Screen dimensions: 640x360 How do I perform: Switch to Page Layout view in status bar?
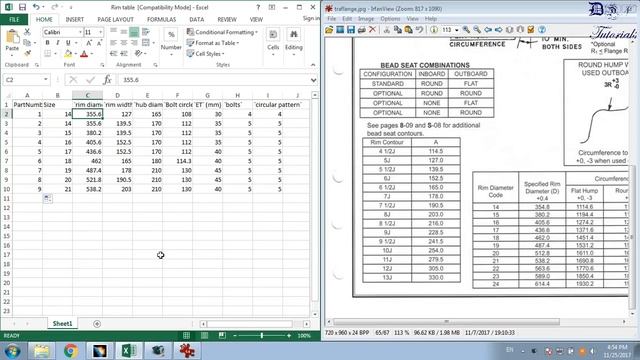tap(204, 336)
